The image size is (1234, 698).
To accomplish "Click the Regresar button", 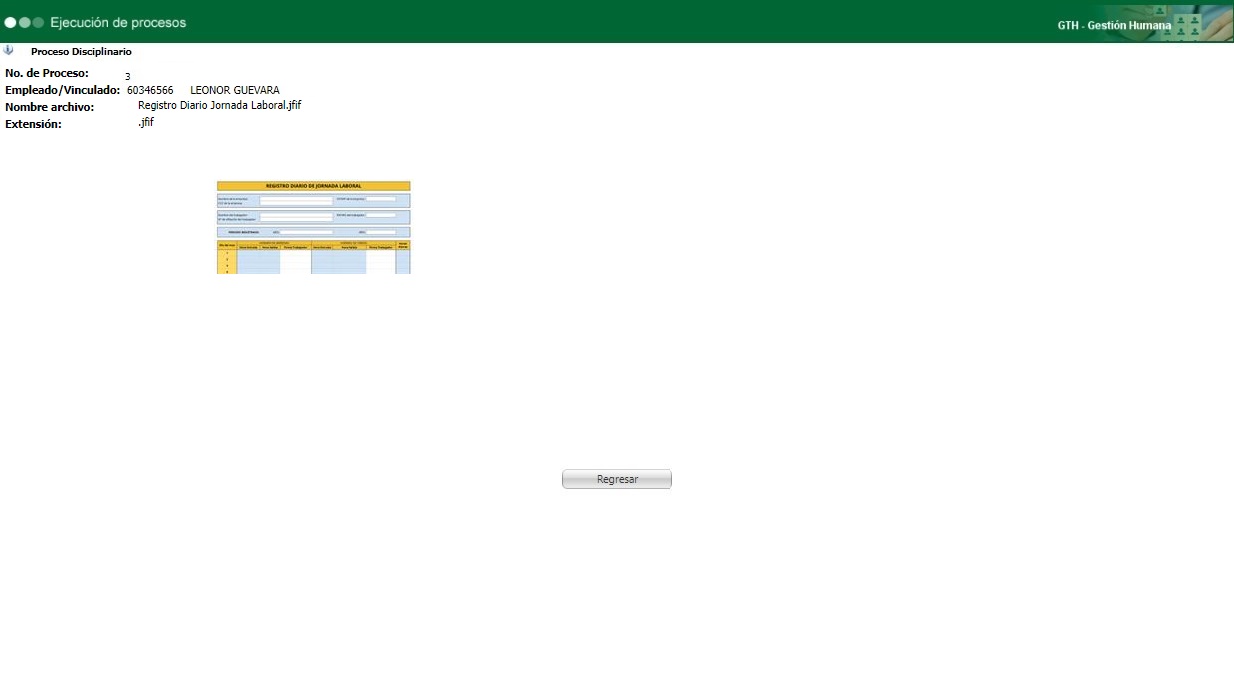I will pyautogui.click(x=617, y=479).
